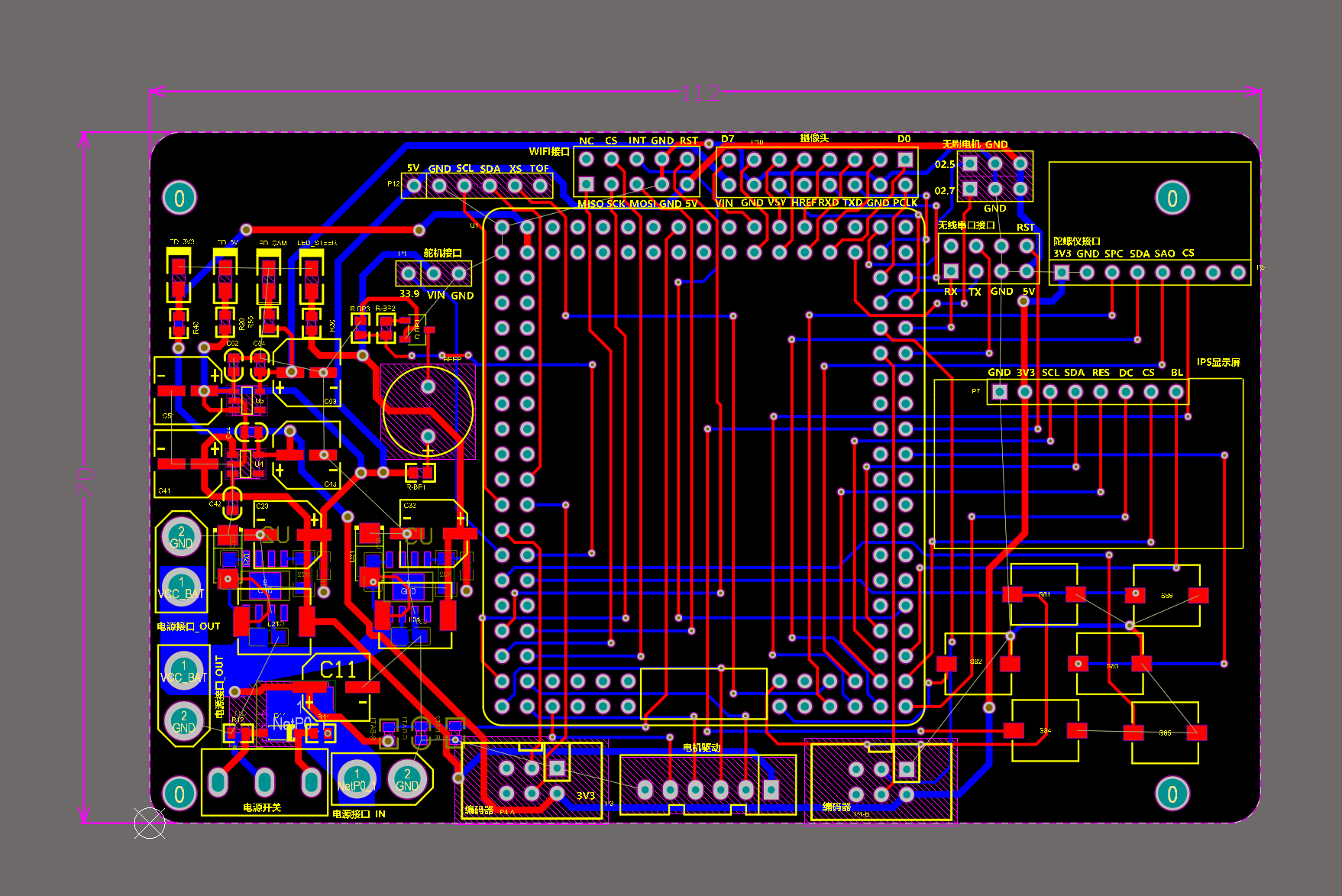Click the 112 width dimension value
Viewport: 1342px width, 896px height.
pyautogui.click(x=701, y=93)
